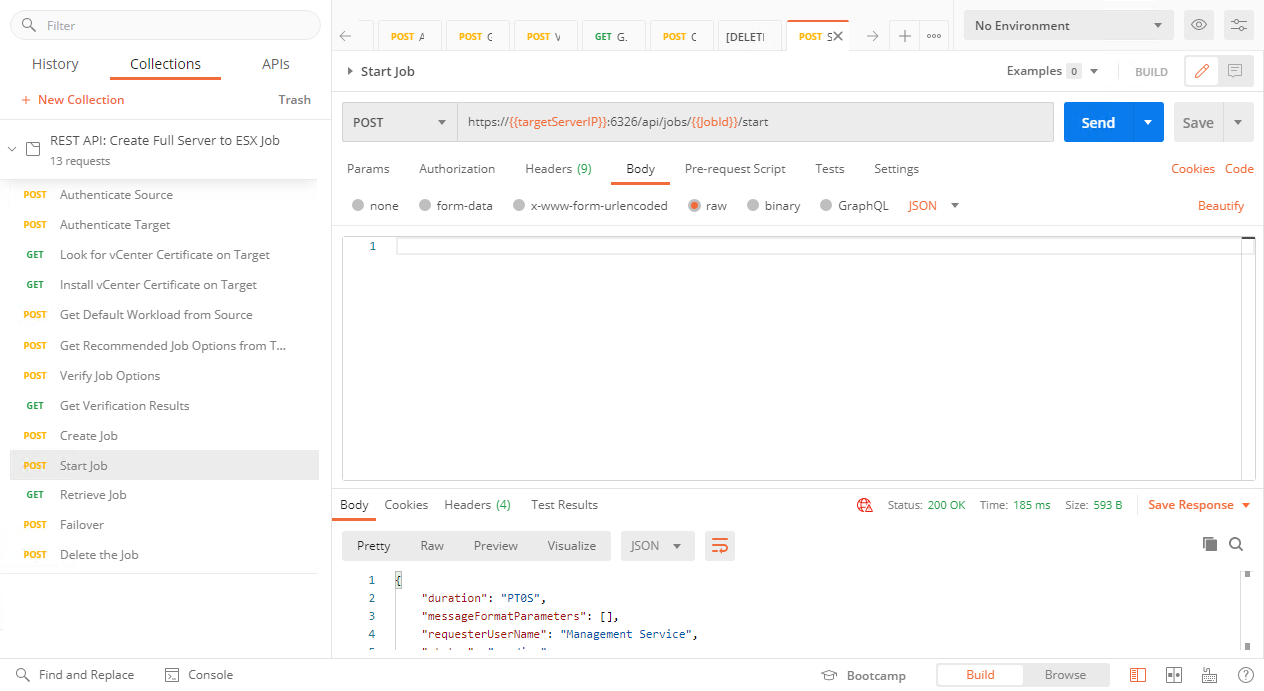Open the Headers (9) request tab

(x=558, y=169)
